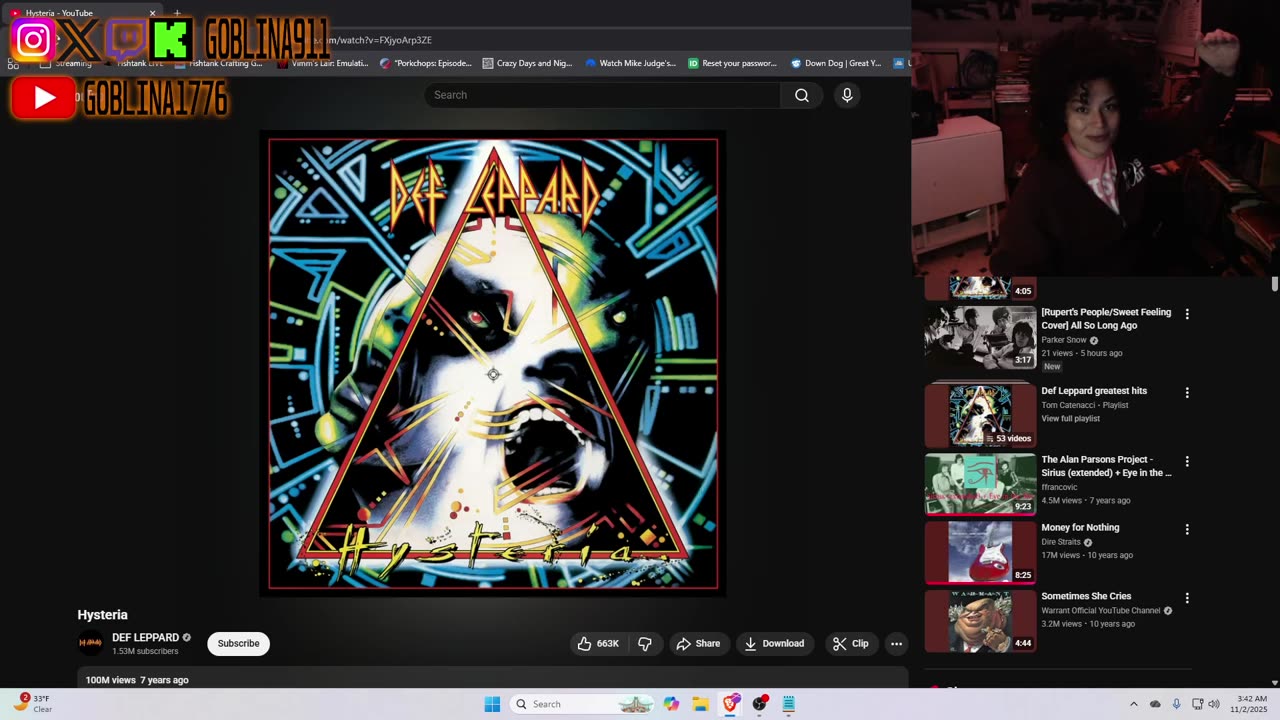This screenshot has height=720, width=1280.
Task: Click the microphone tray icon
Action: click(x=1176, y=704)
